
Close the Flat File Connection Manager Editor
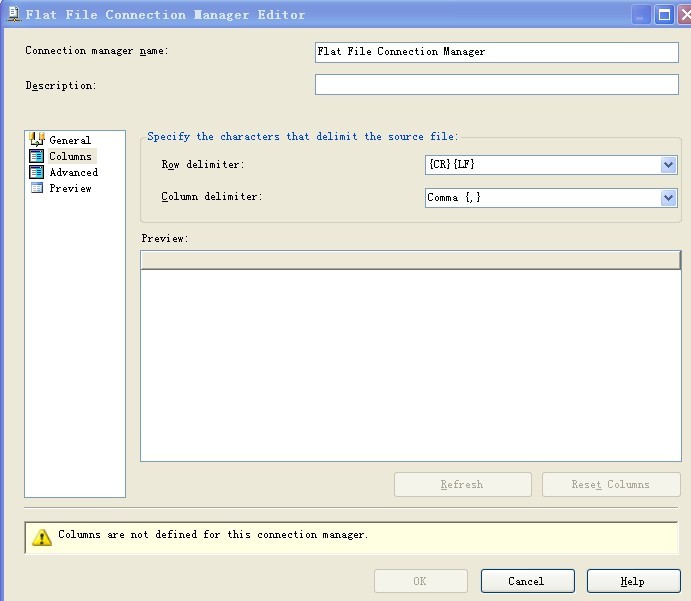pos(685,15)
